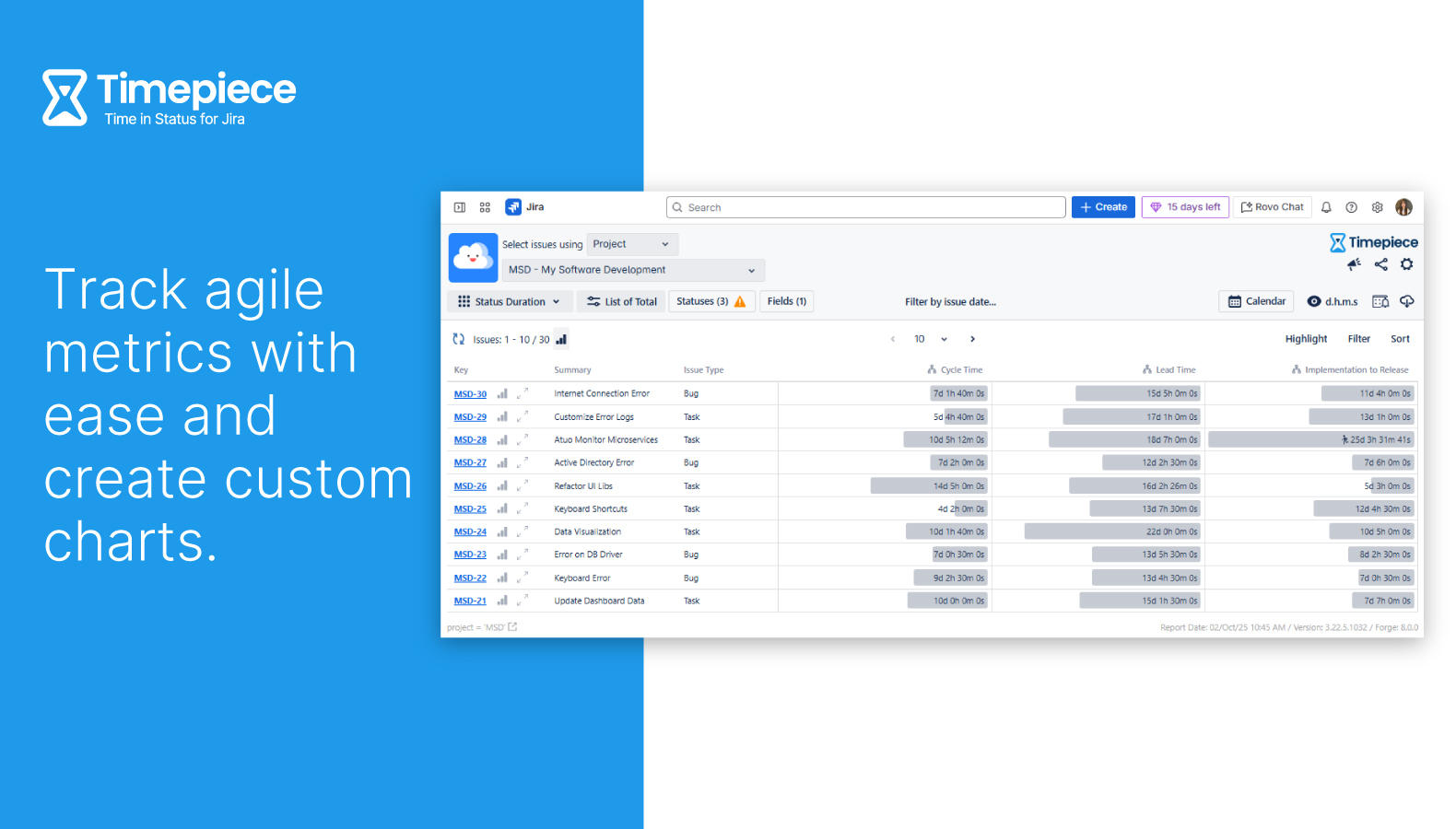
Task: Toggle the d.h.m.s time format eye
Action: coord(1333,301)
